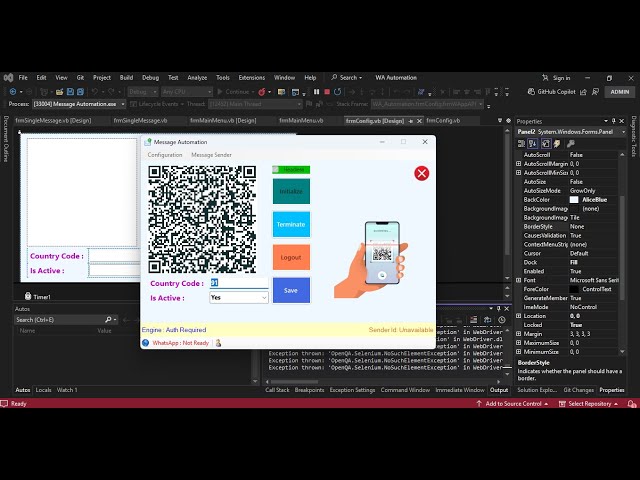Open the Configuration menu in Message Automation
The height and width of the screenshot is (480, 640).
(x=165, y=155)
